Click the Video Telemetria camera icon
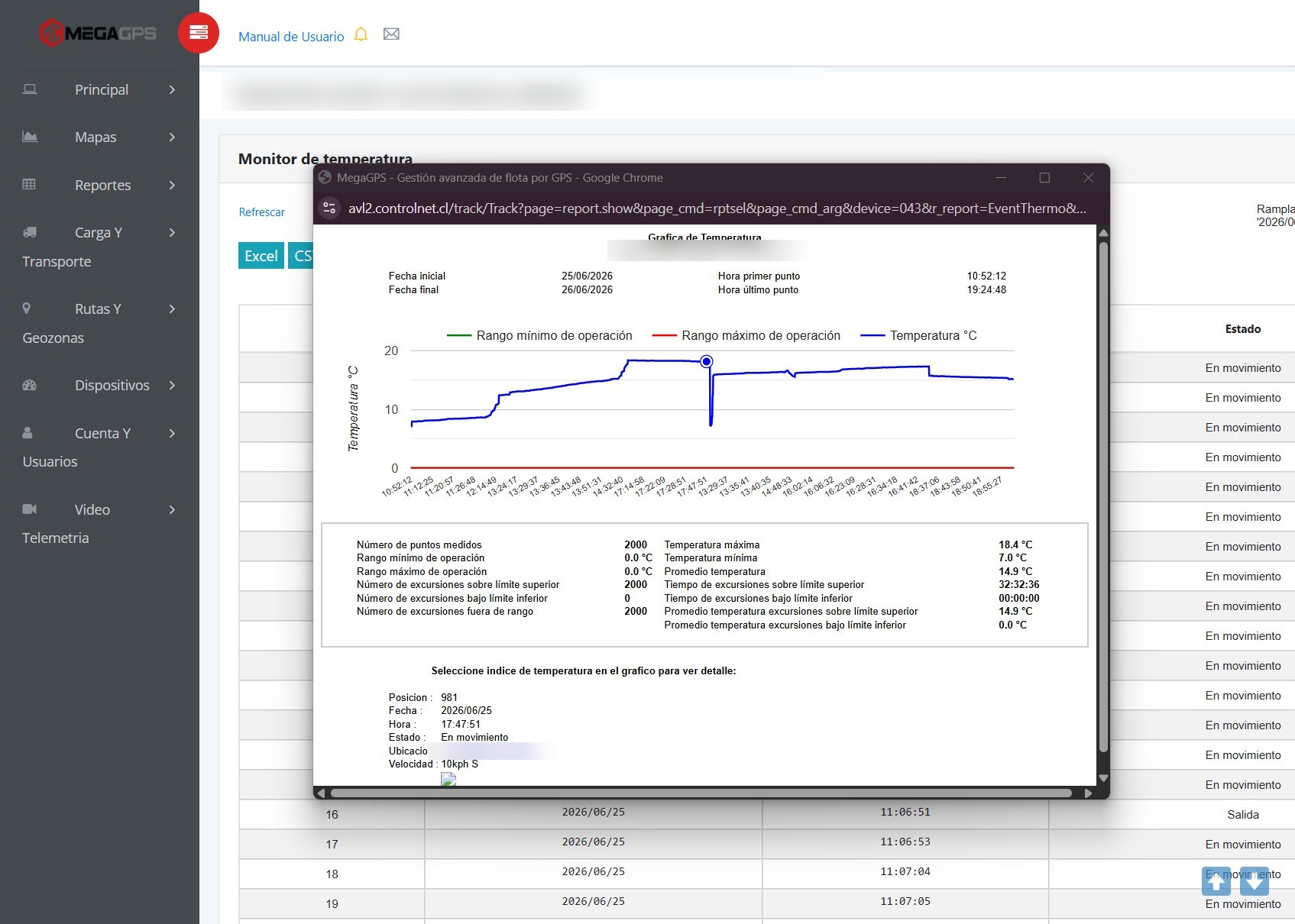 point(29,509)
